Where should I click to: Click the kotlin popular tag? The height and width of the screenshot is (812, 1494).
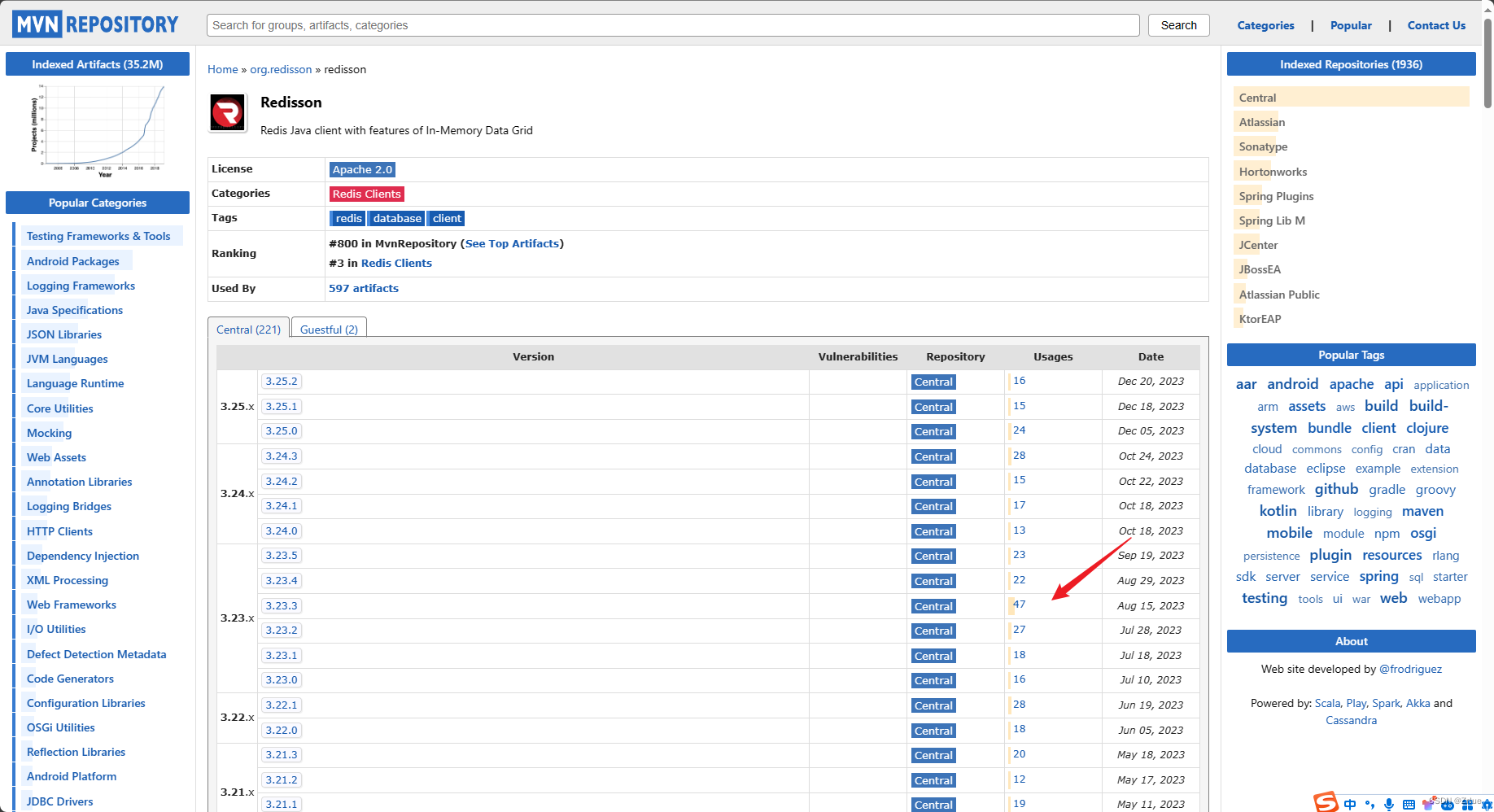click(1278, 511)
